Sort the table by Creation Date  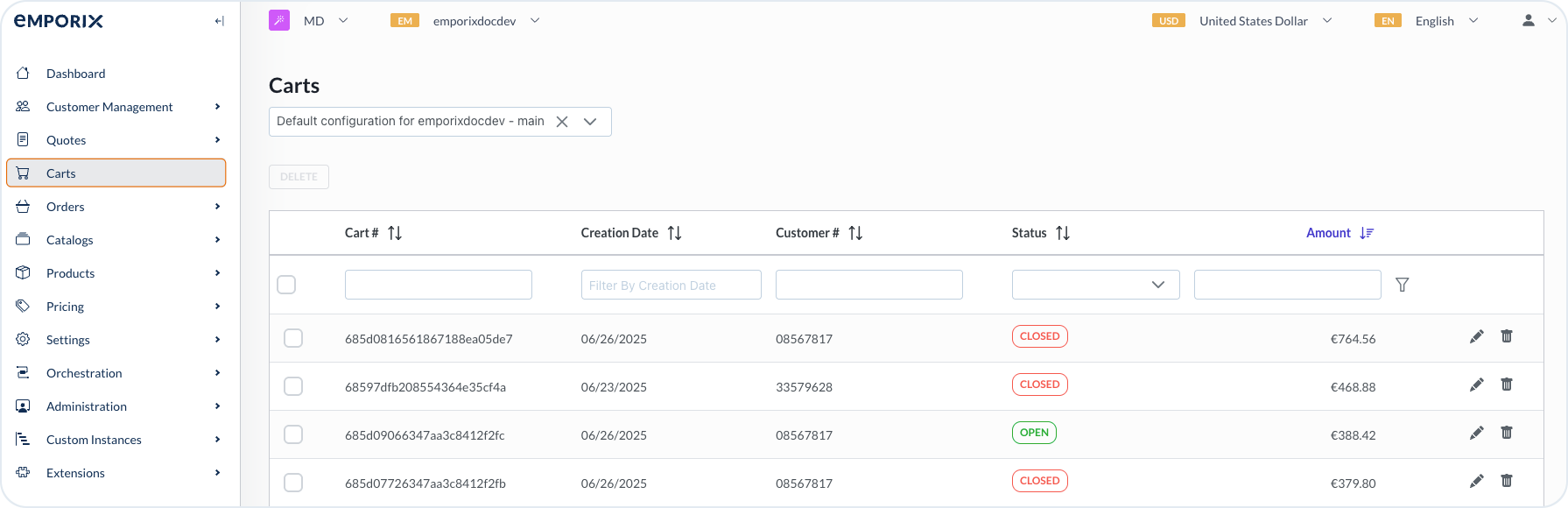pyautogui.click(x=674, y=233)
